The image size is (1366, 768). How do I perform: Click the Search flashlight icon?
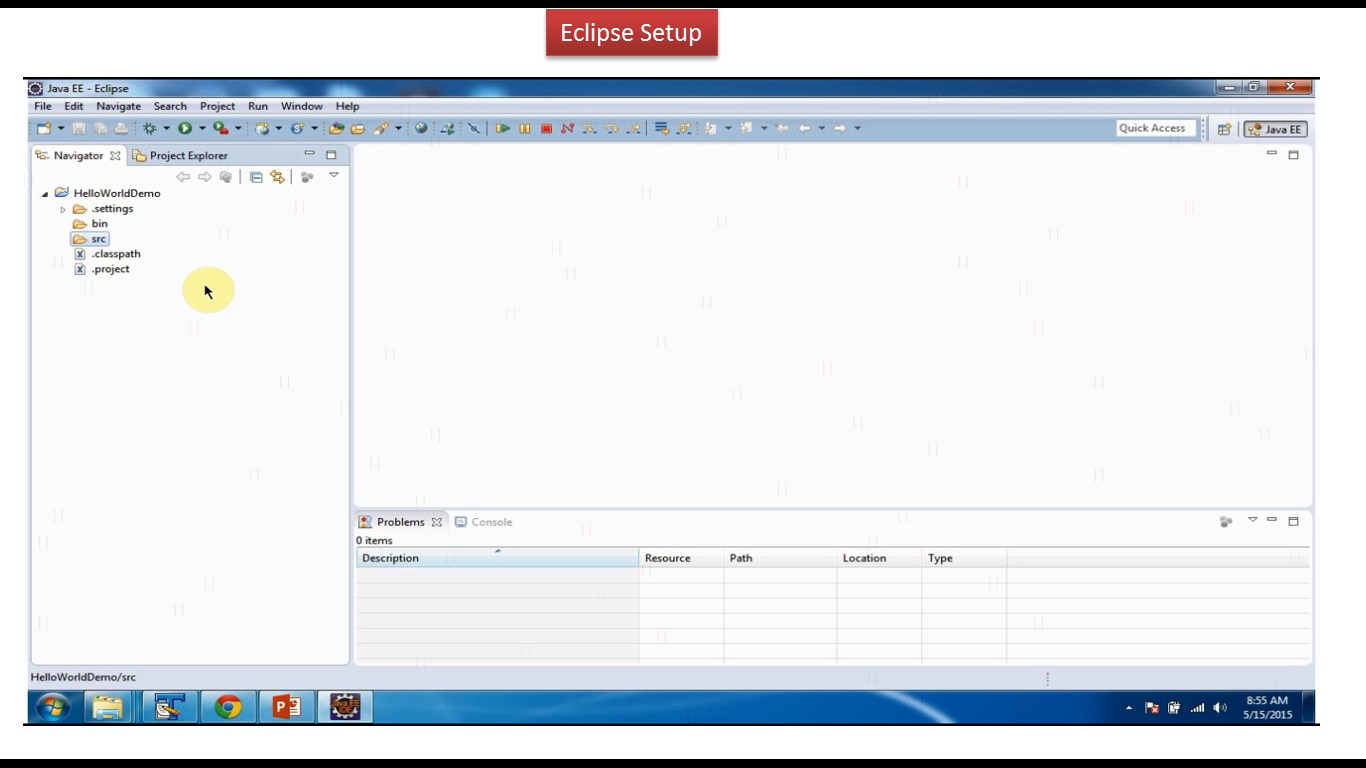[x=381, y=128]
